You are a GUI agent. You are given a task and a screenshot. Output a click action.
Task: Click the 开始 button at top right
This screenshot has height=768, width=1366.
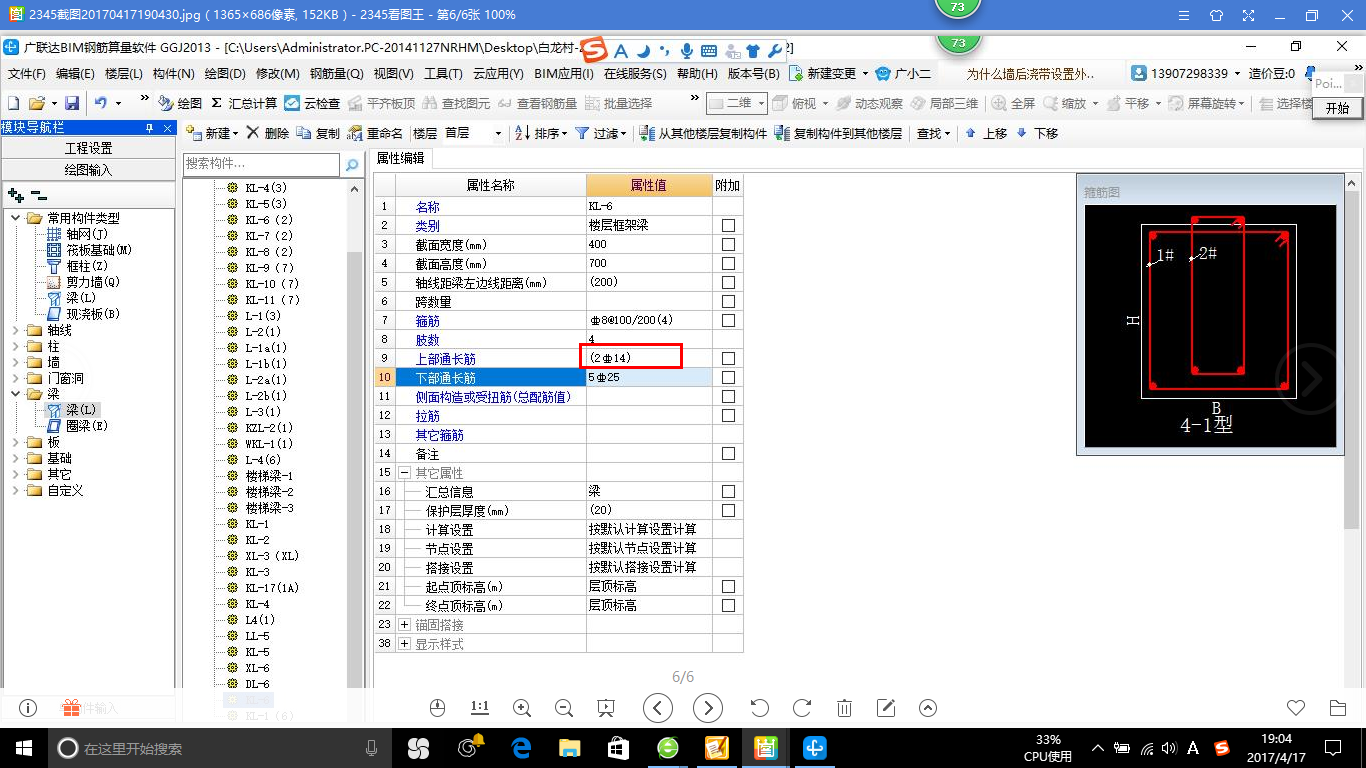[x=1338, y=108]
